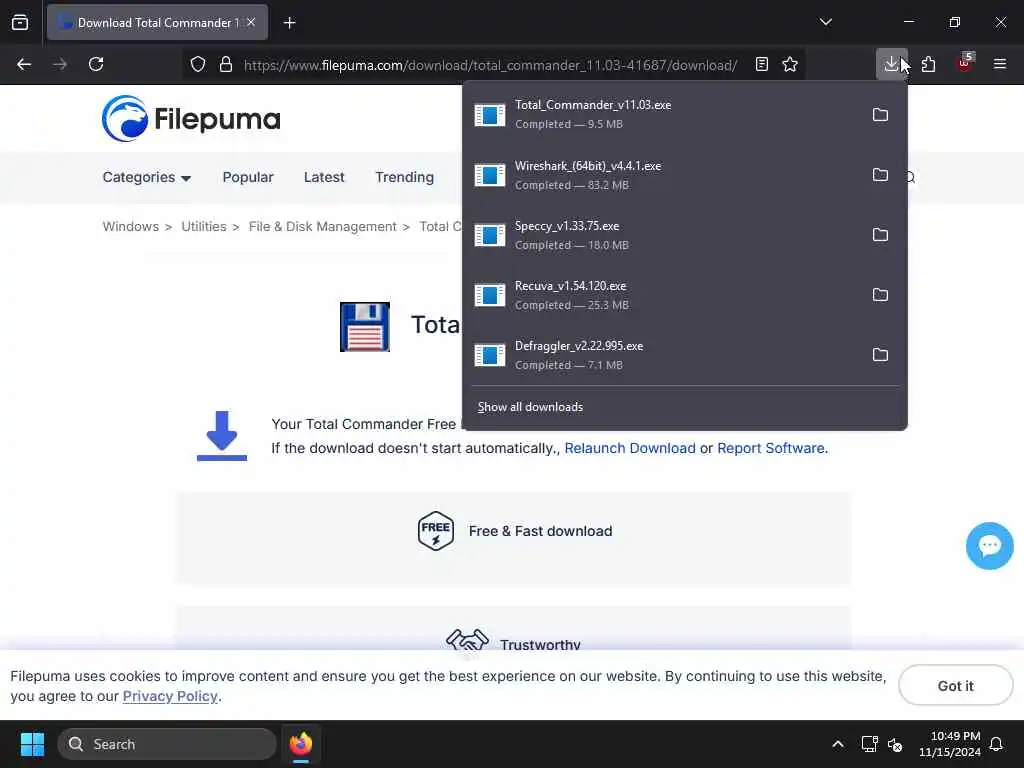This screenshot has width=1024, height=768.
Task: Click the site lock security icon
Action: coord(226,64)
